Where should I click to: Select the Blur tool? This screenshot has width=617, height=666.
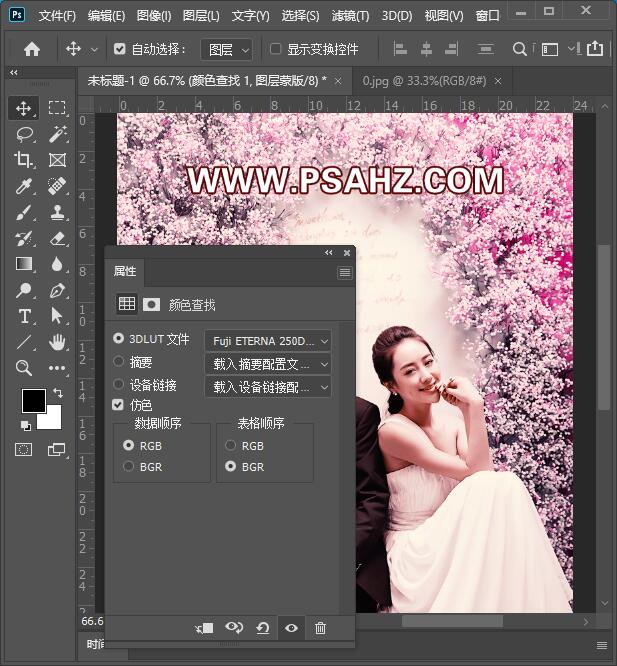tap(57, 264)
